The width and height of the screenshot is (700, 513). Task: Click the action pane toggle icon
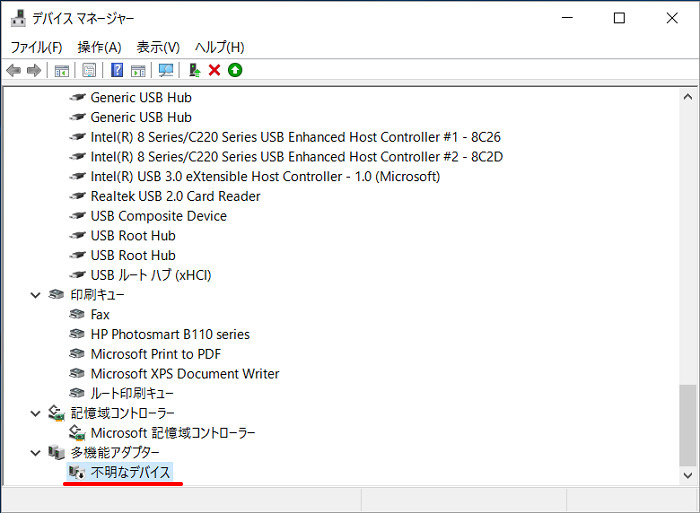tap(138, 70)
